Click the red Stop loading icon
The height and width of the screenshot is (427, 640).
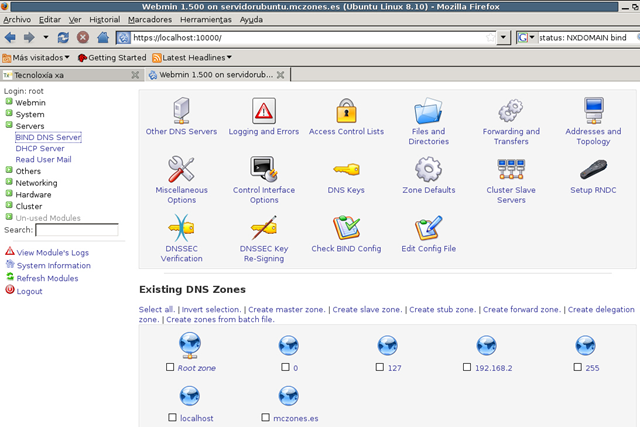click(83, 38)
